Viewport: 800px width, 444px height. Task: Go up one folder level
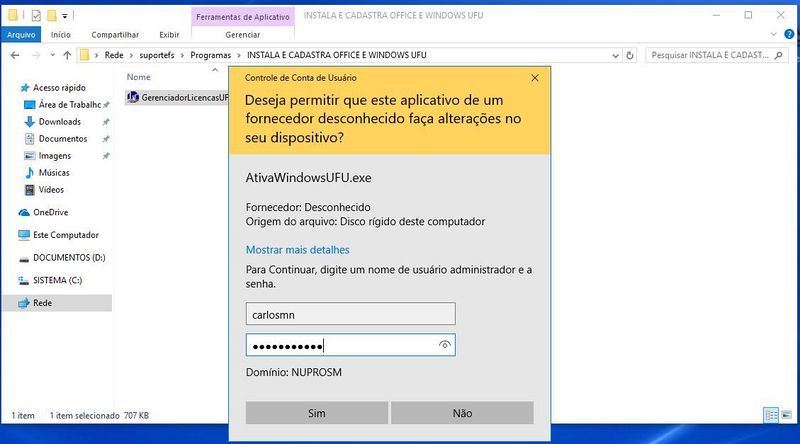(x=67, y=55)
